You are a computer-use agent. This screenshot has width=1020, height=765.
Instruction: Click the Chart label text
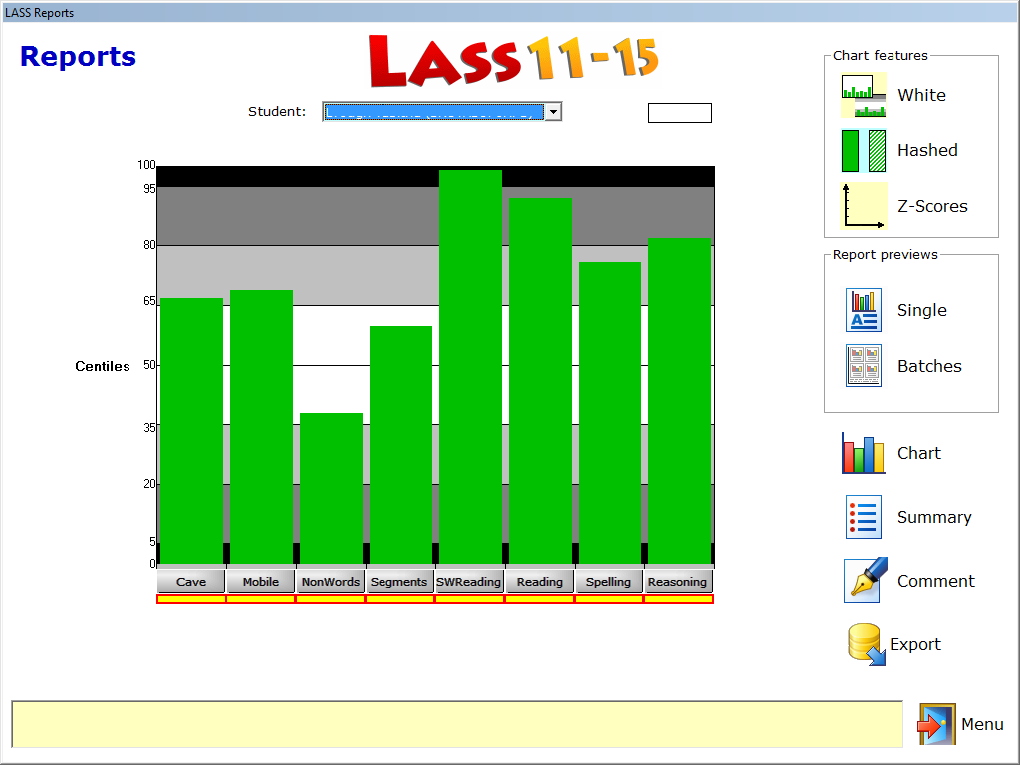[919, 453]
